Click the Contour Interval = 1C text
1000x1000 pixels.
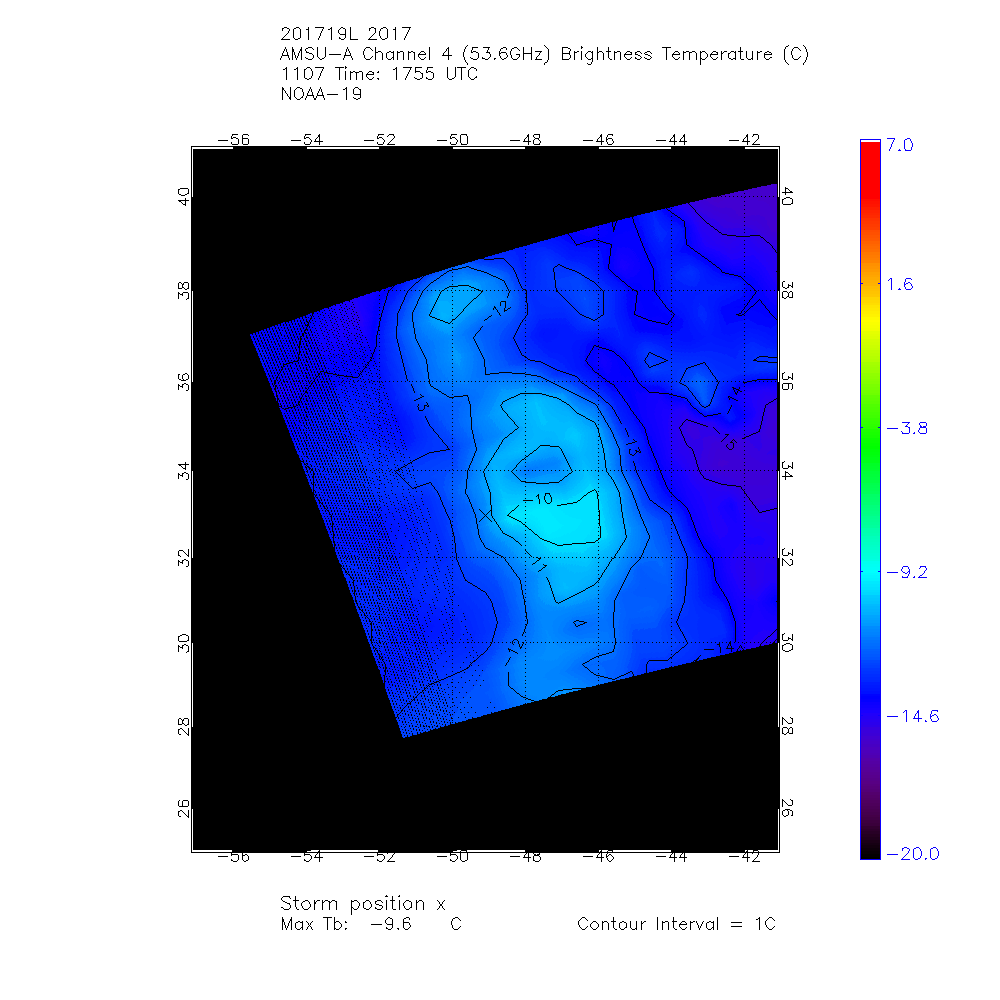(676, 924)
